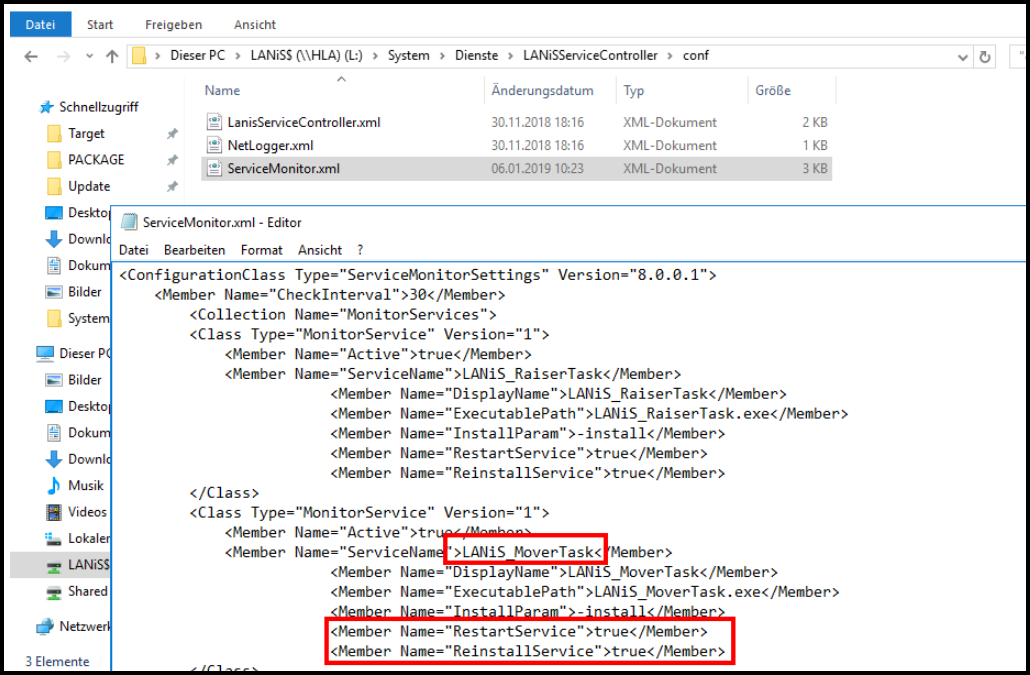Select Dieser PC in navigation tree

click(72, 353)
